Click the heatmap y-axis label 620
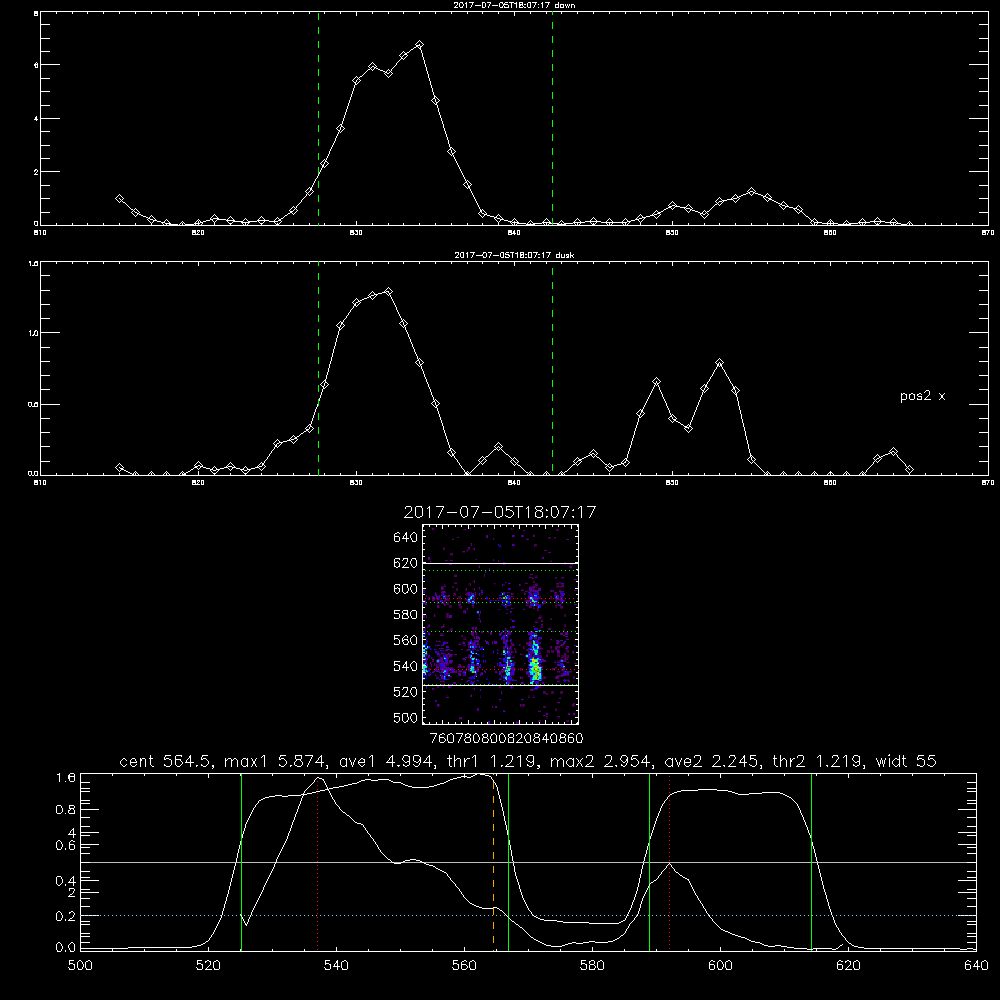The image size is (1000, 1000). (x=406, y=563)
